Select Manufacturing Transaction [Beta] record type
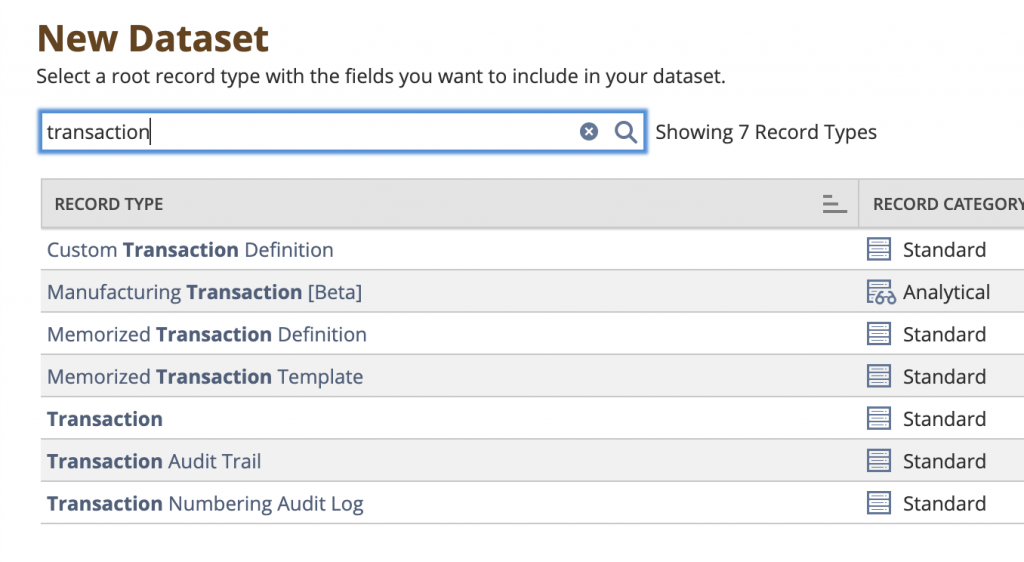The image size is (1024, 562). [x=204, y=292]
